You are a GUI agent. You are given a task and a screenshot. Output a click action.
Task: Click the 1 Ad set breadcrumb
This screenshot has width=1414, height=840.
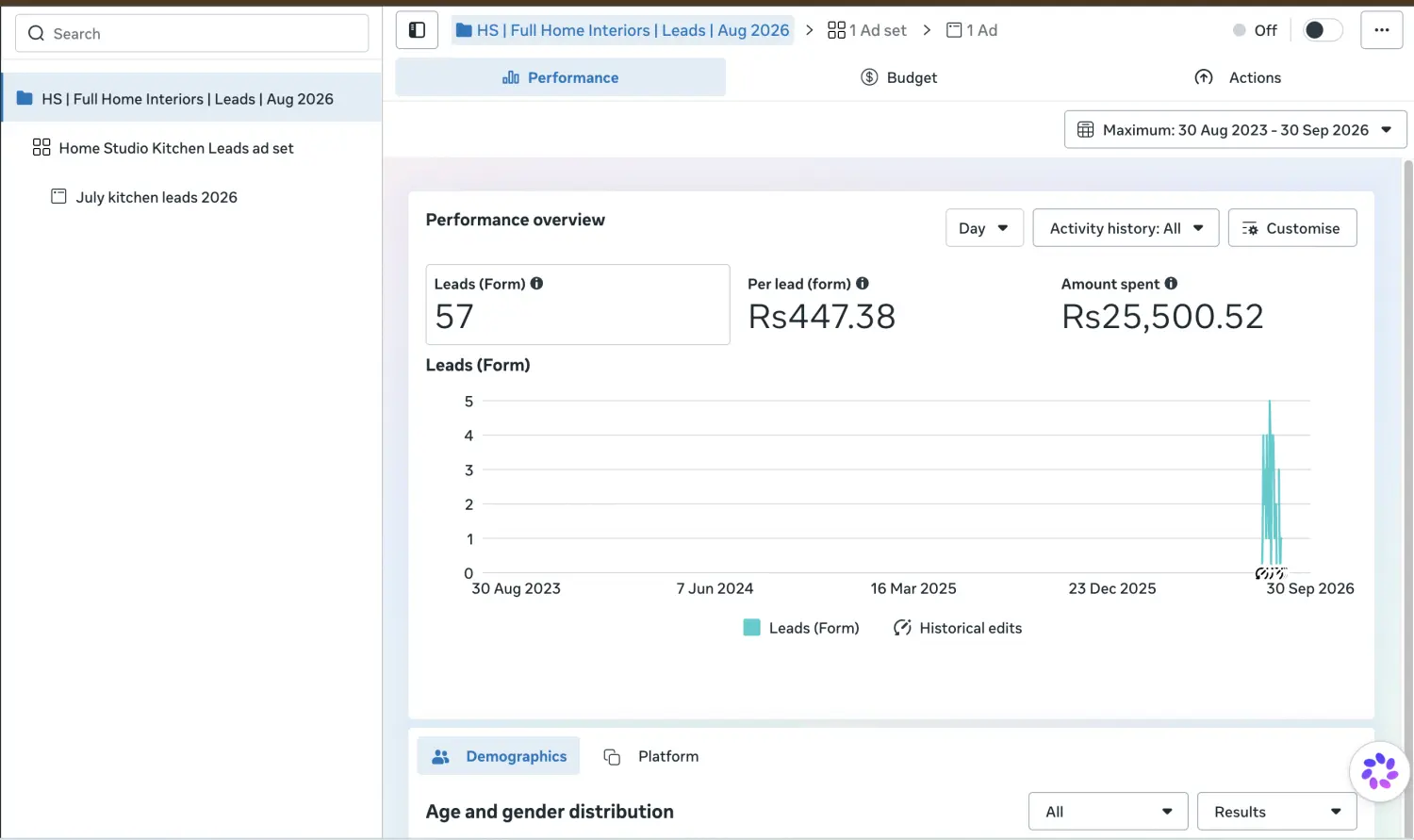(x=867, y=30)
